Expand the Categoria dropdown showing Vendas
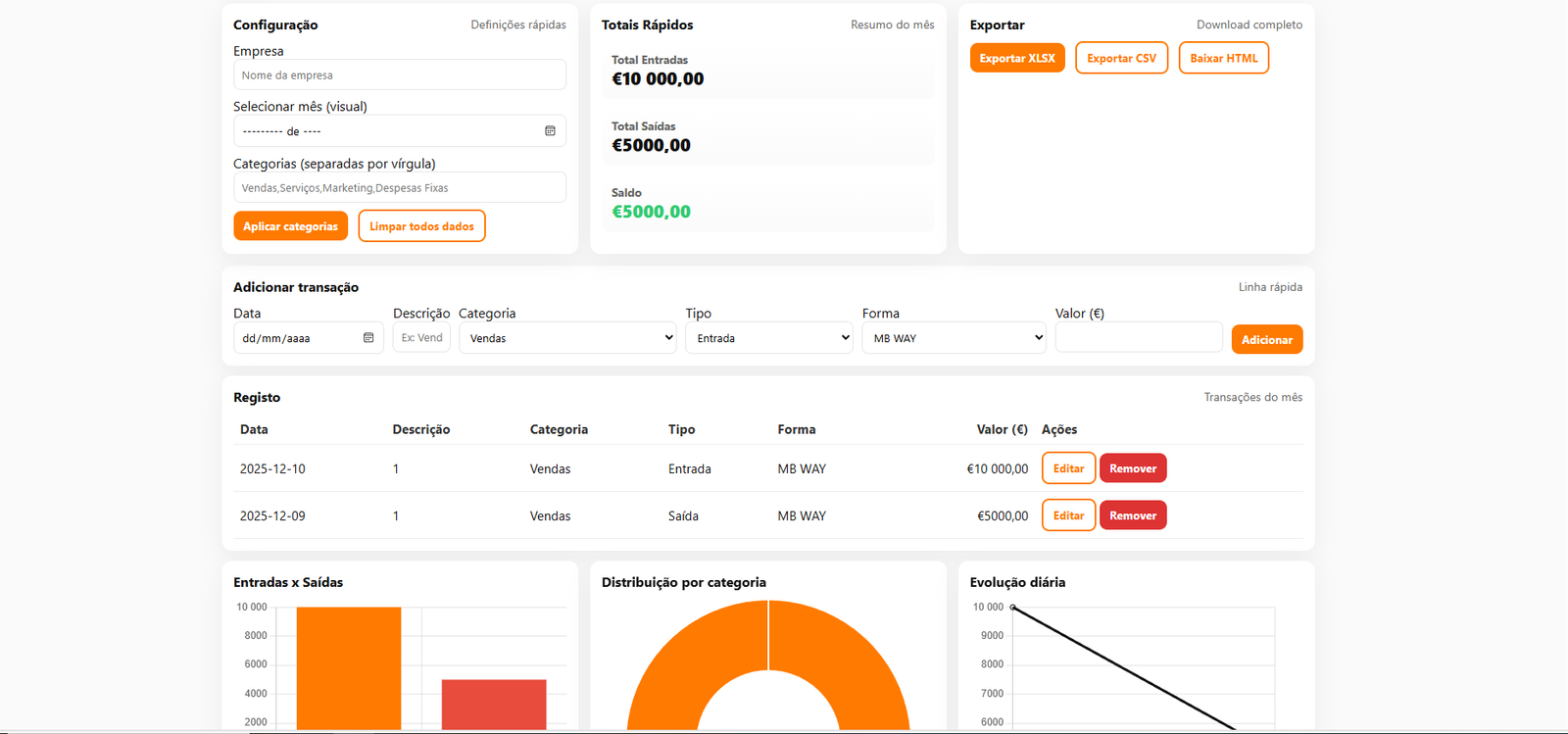The width and height of the screenshot is (1568, 734). [x=567, y=338]
